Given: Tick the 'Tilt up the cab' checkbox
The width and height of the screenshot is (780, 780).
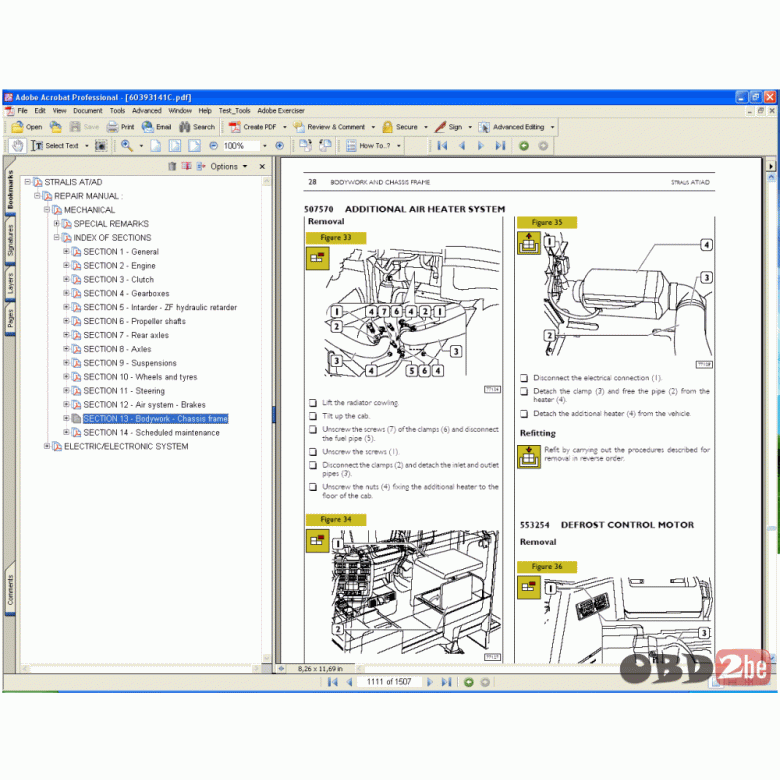Looking at the screenshot, I should coord(313,416).
